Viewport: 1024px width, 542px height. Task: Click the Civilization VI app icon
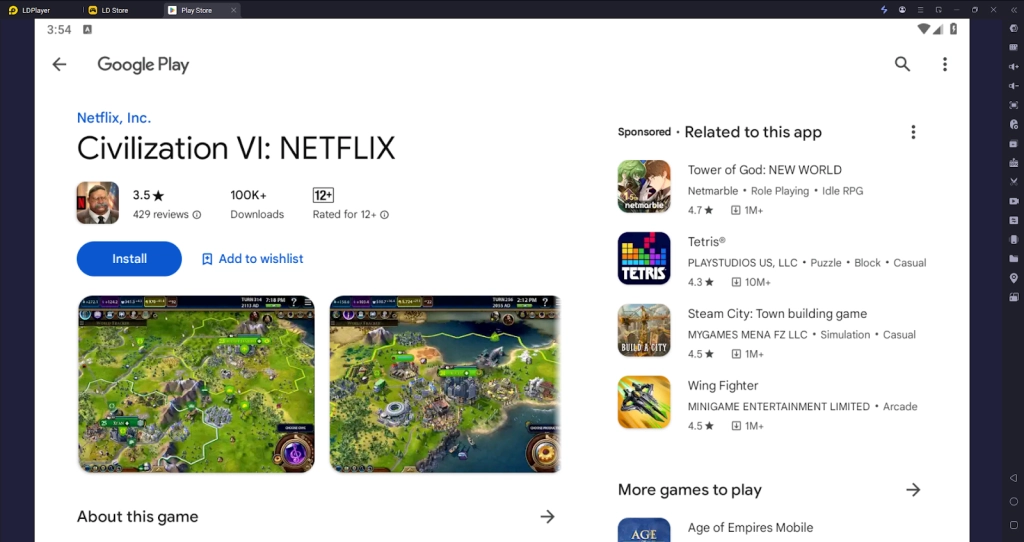pyautogui.click(x=98, y=203)
